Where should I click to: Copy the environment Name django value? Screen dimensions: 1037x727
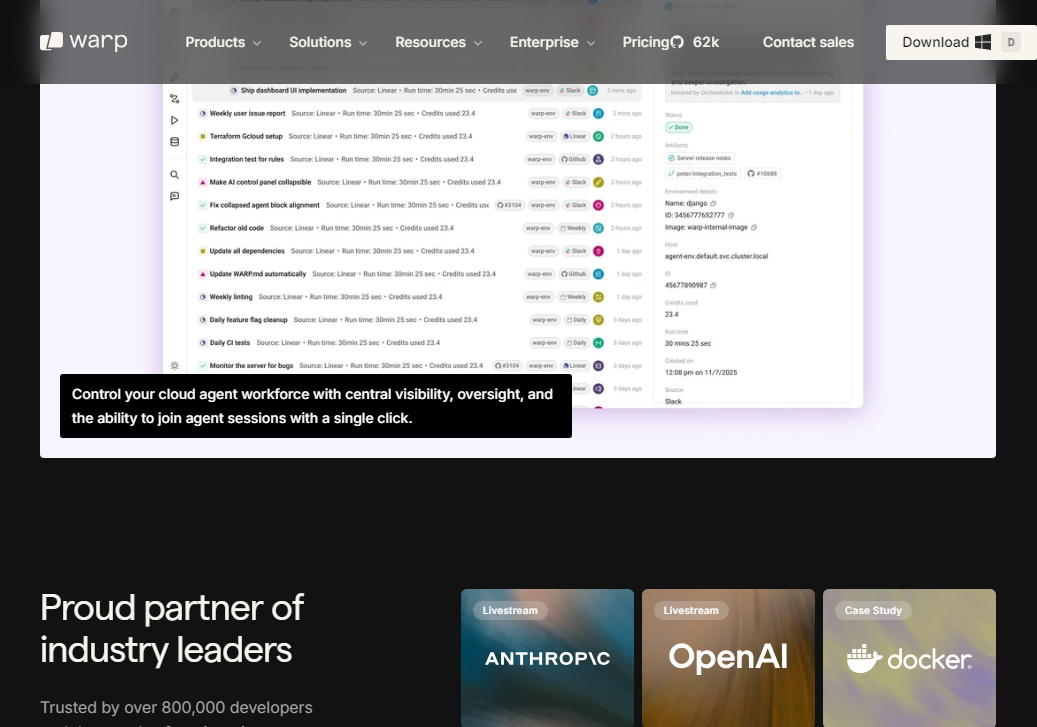pos(713,203)
